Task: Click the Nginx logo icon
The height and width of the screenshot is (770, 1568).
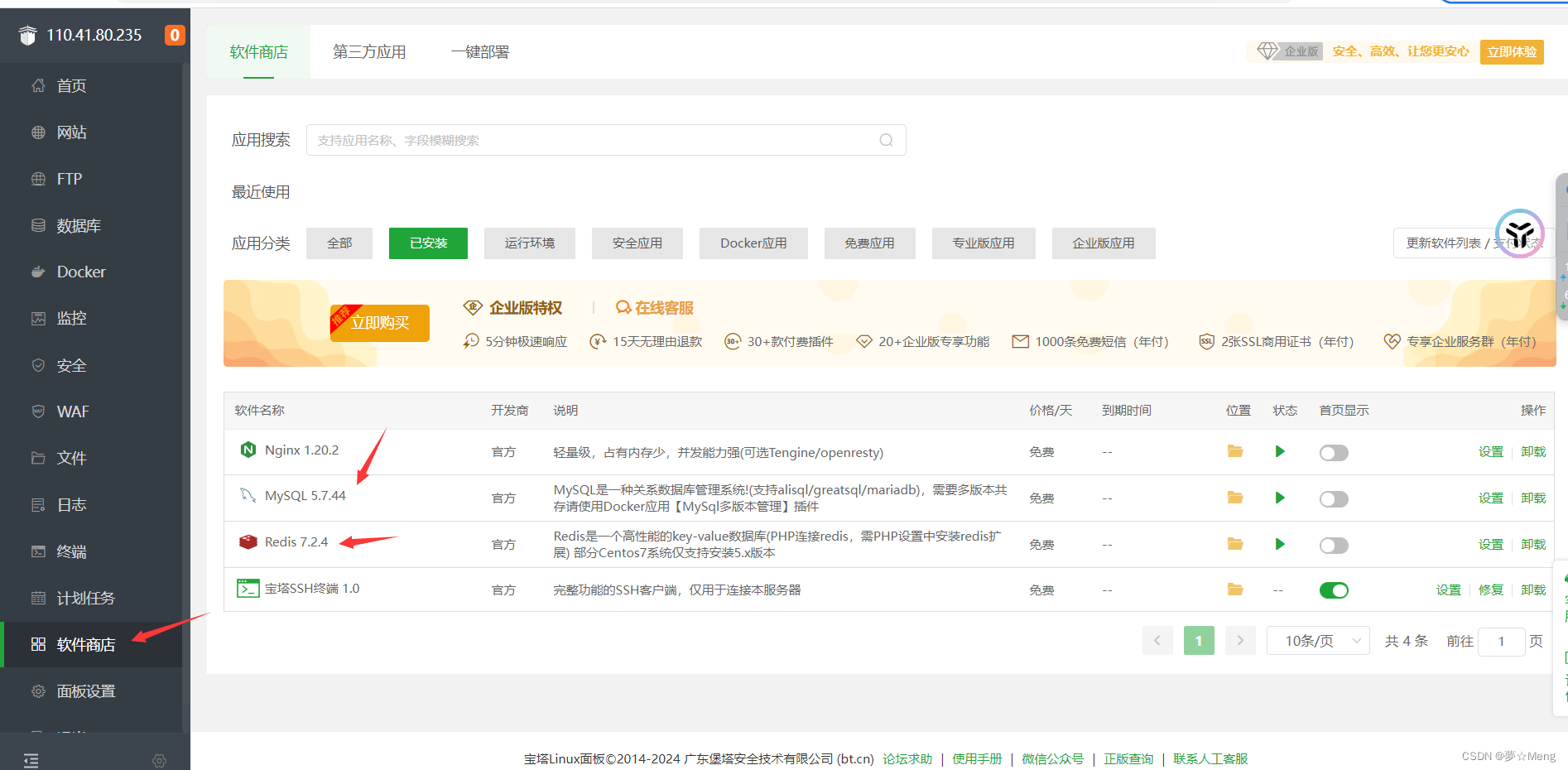Action: (248, 450)
